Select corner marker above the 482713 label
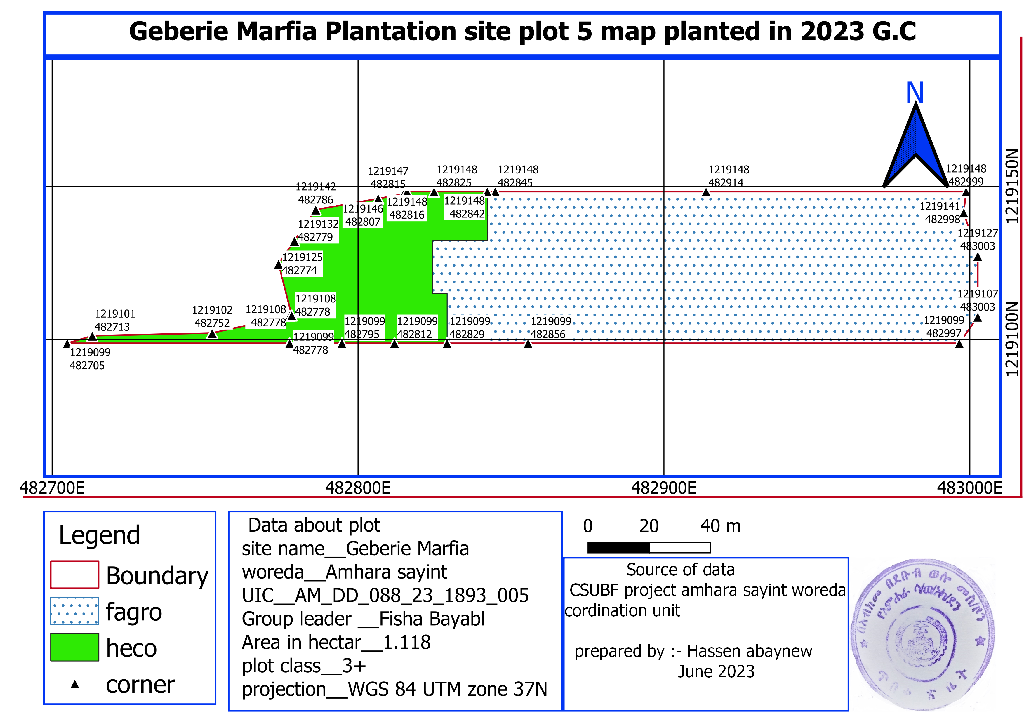The image size is (1024, 724). (x=93, y=336)
